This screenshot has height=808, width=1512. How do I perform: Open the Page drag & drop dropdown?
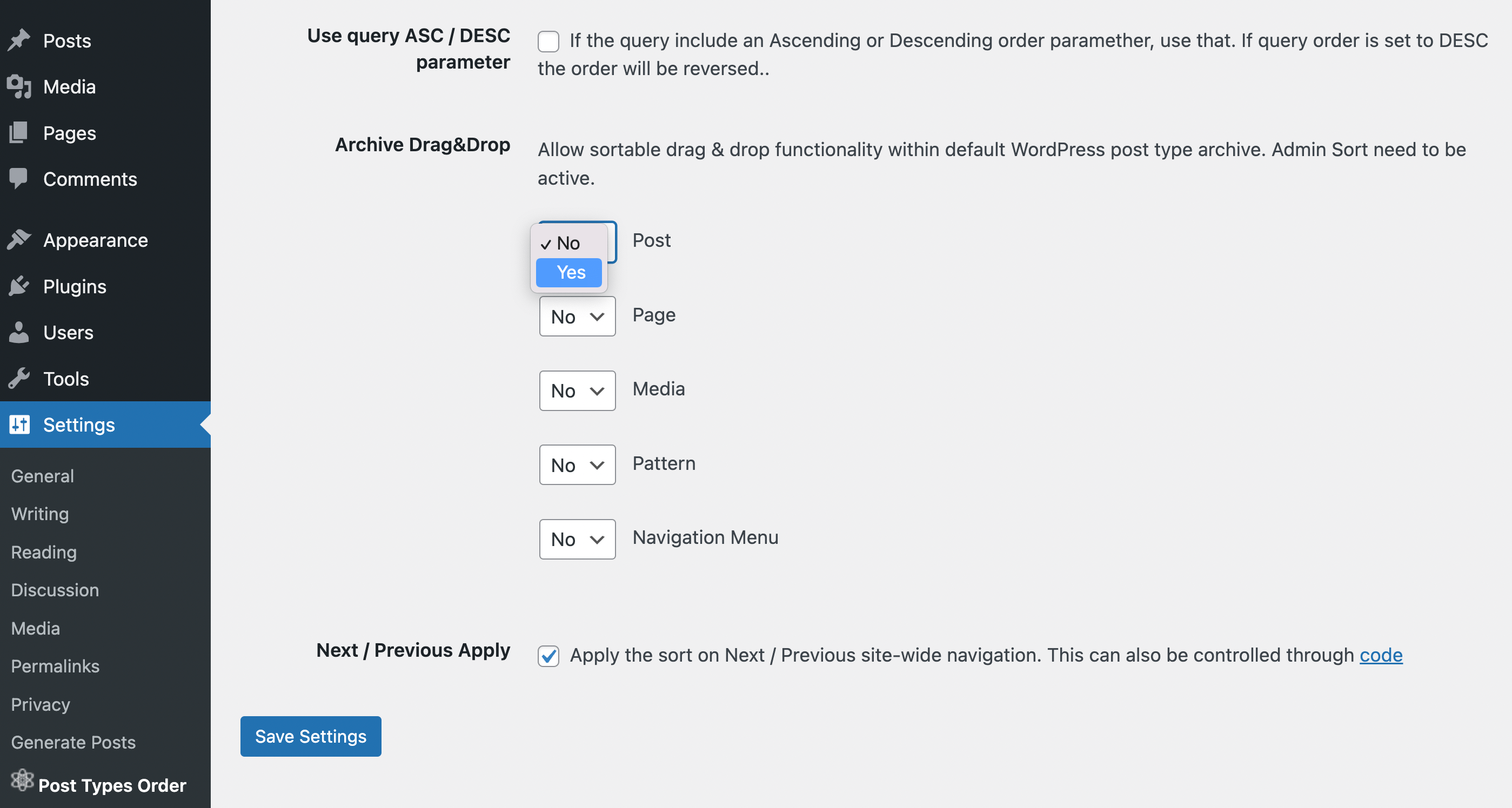tap(577, 317)
